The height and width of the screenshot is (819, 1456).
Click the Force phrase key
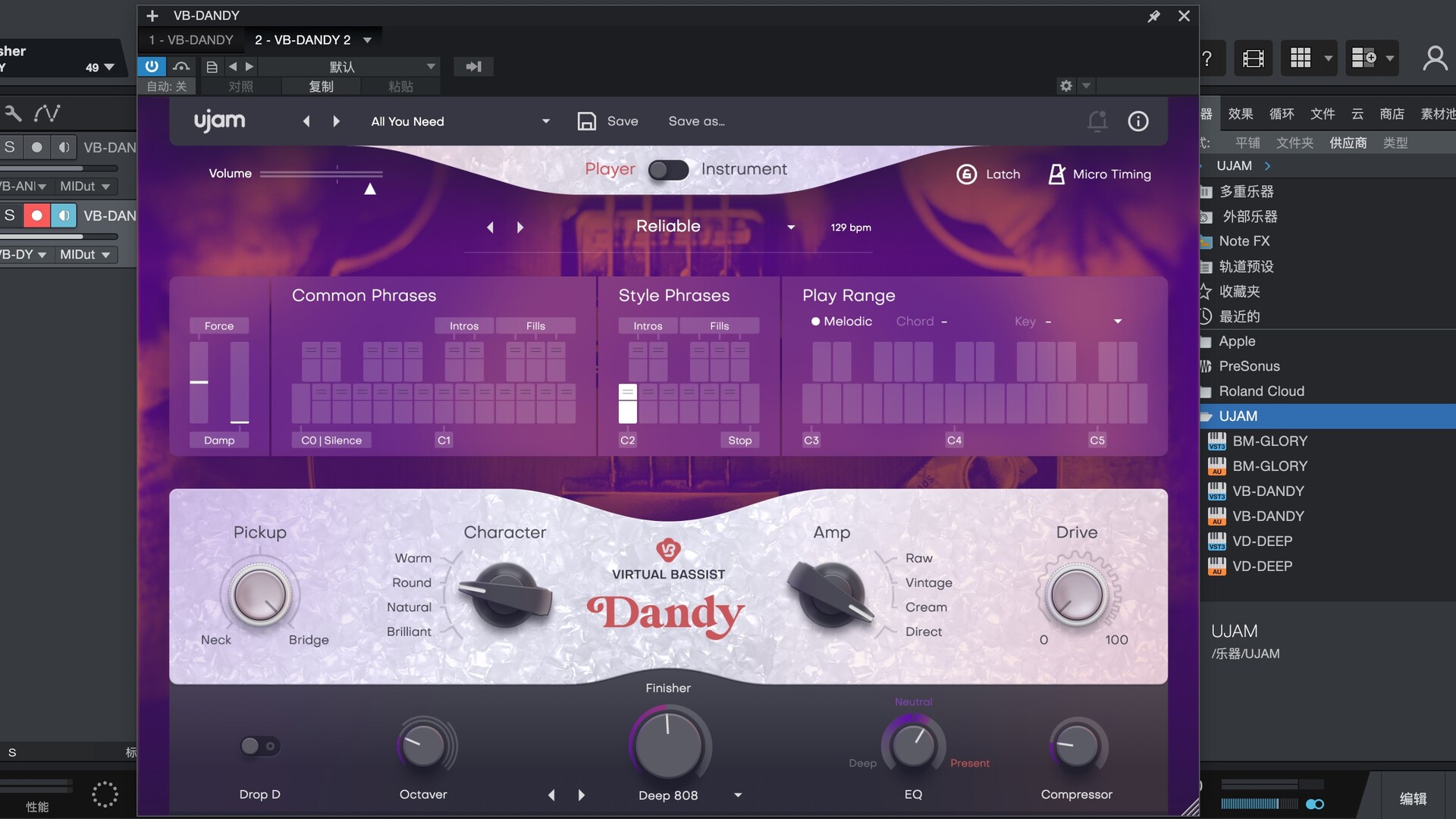(219, 326)
